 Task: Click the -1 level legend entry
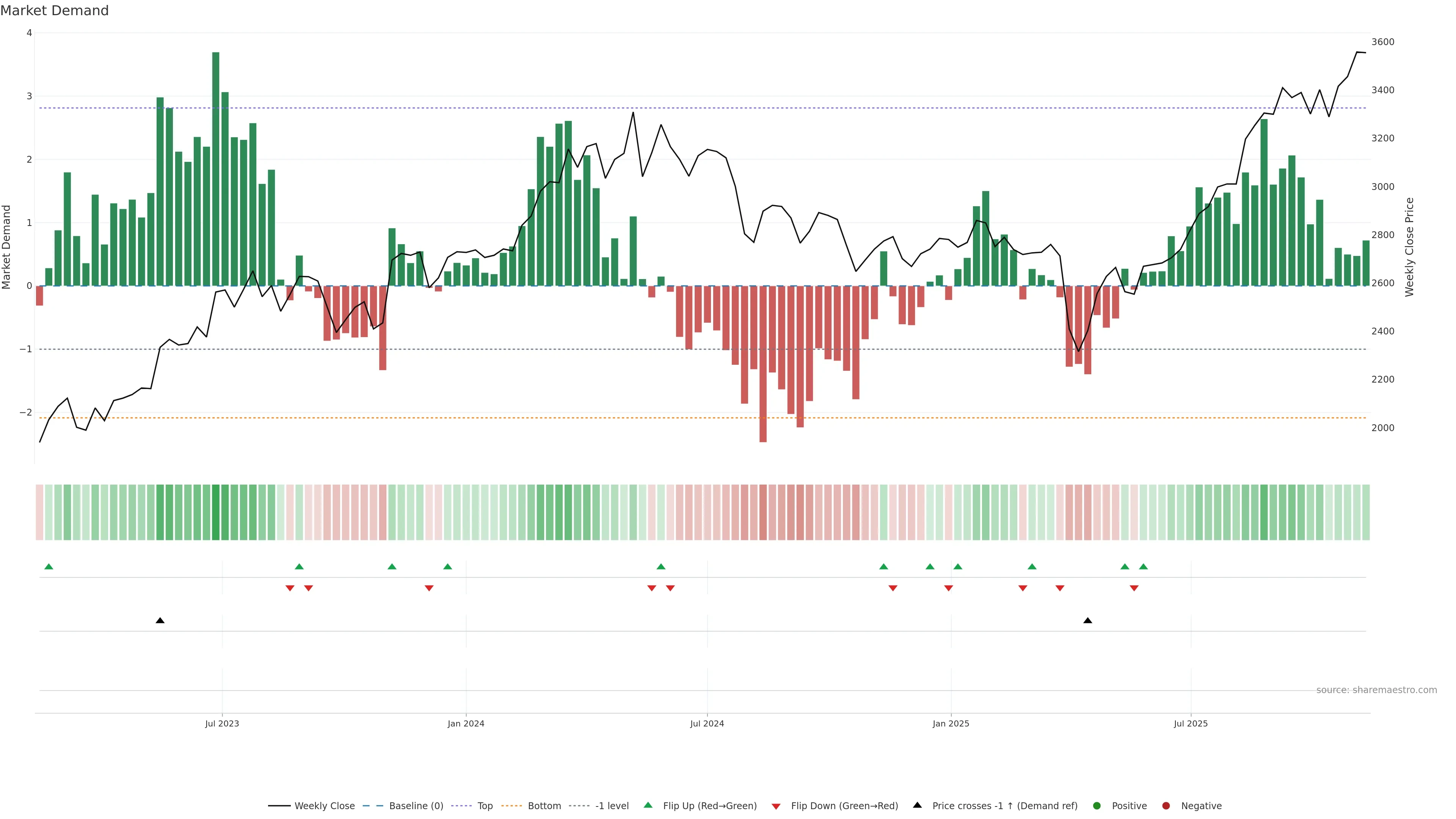pos(612,806)
